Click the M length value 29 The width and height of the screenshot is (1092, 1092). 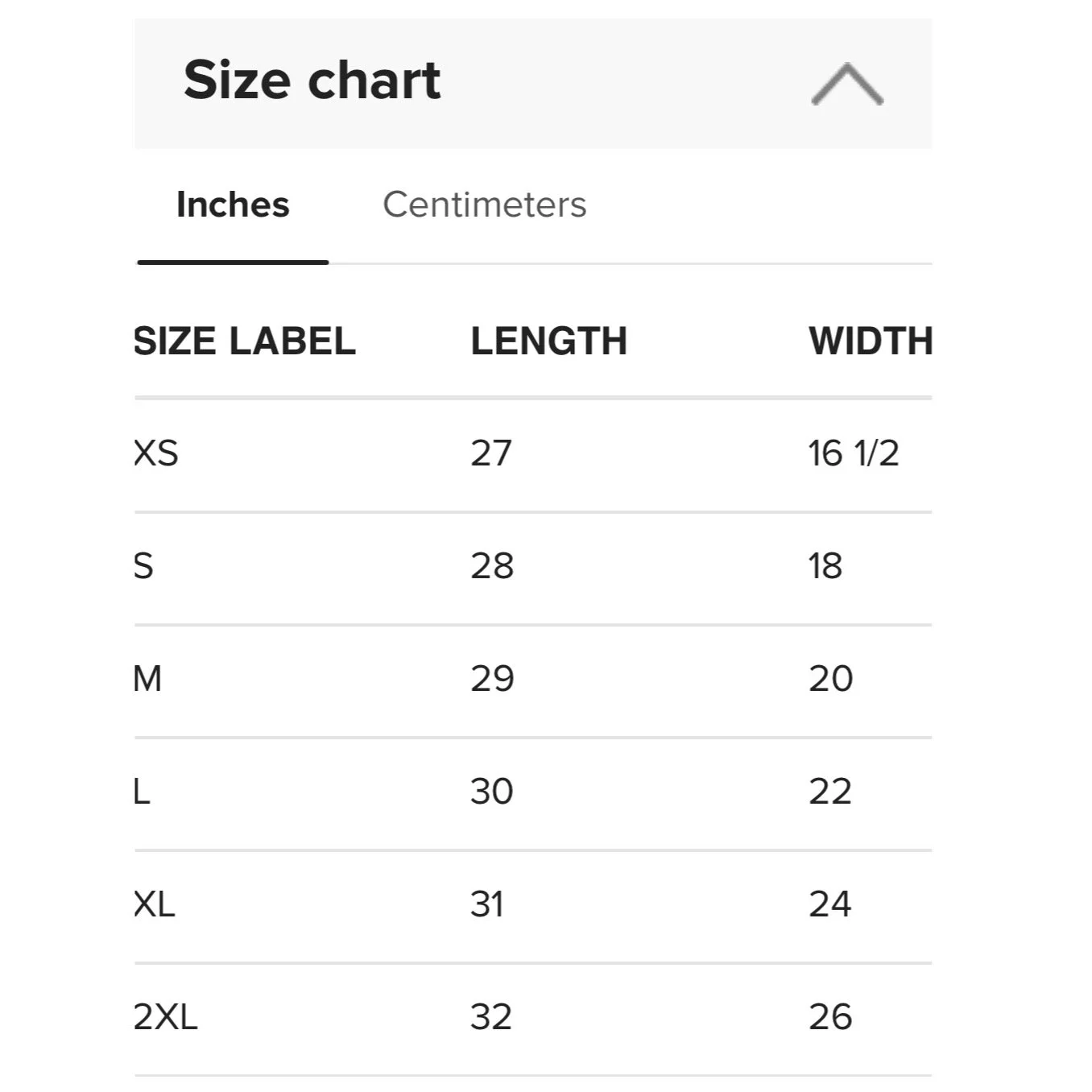(492, 678)
